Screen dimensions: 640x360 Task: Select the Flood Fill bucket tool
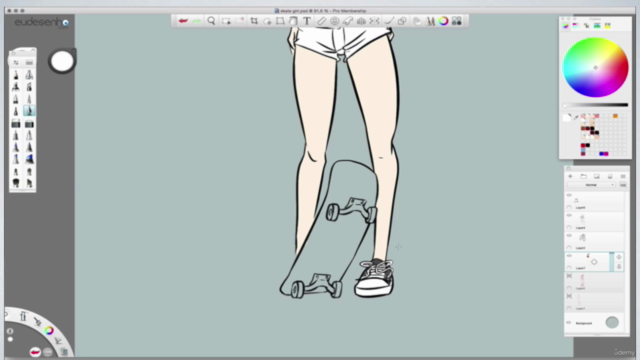click(x=293, y=21)
